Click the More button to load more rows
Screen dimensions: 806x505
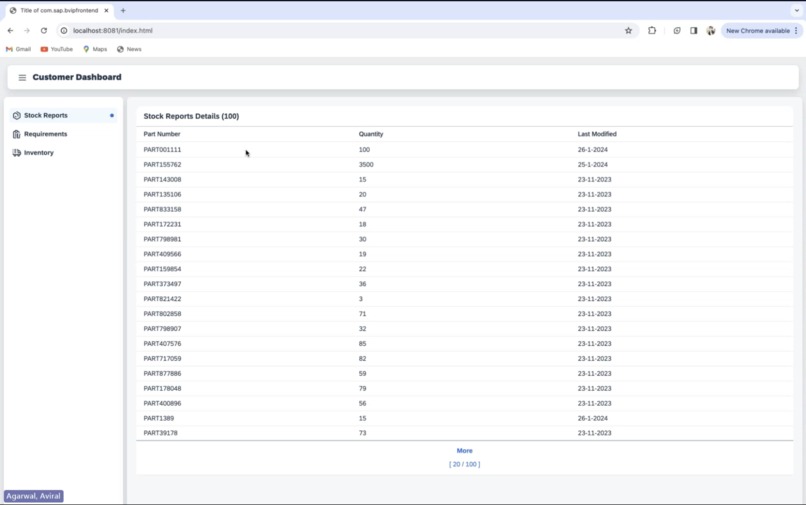click(x=464, y=451)
